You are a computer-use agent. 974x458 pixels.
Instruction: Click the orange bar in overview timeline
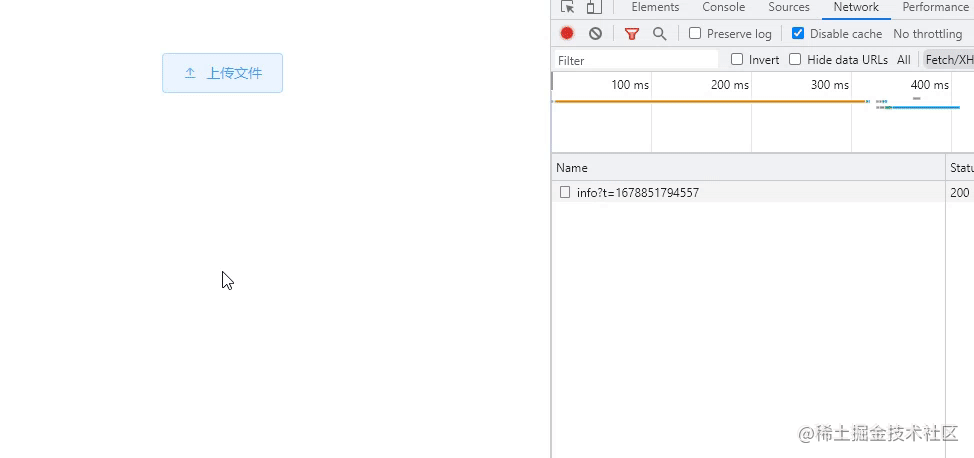[x=709, y=101]
